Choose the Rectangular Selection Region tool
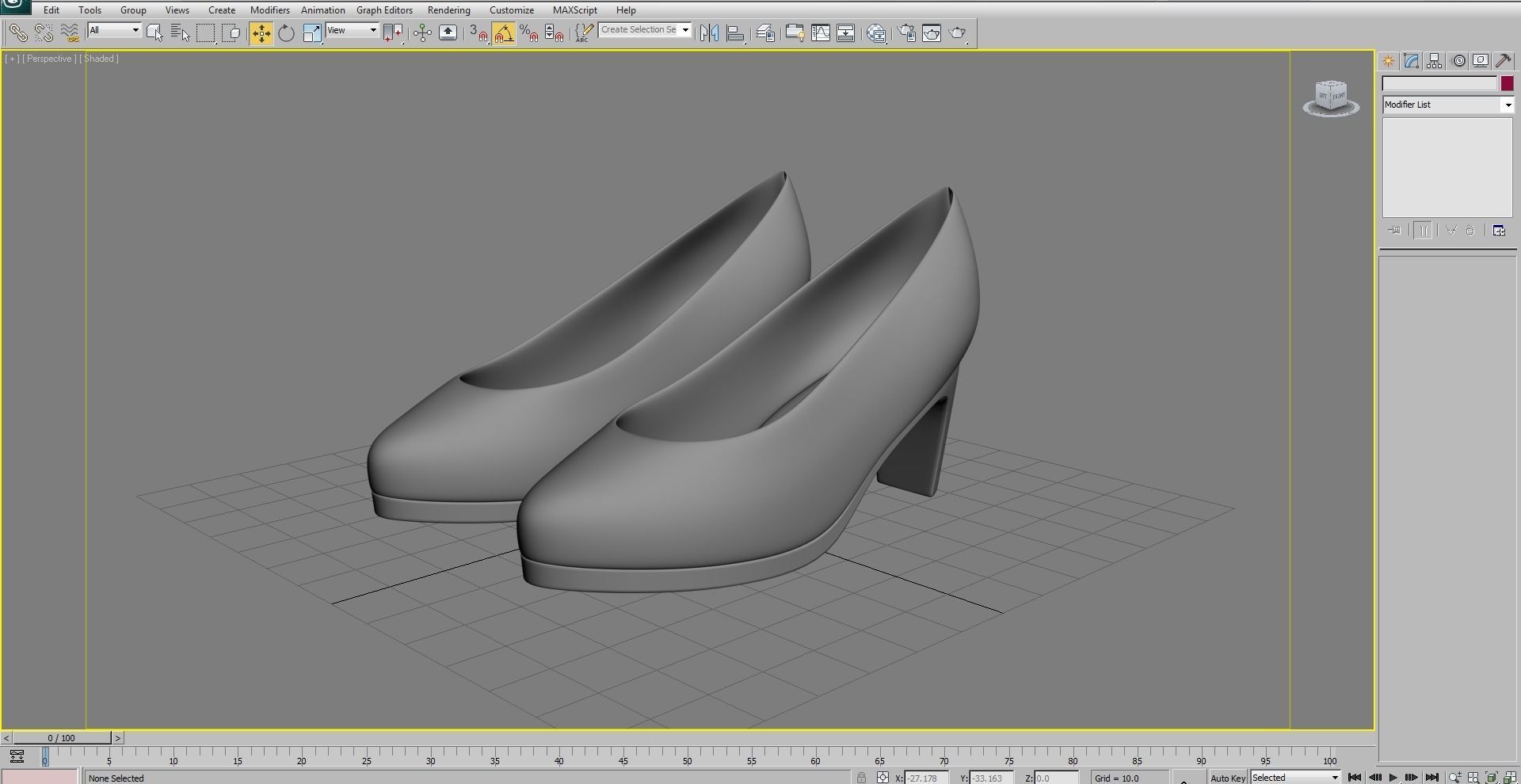 click(x=206, y=32)
